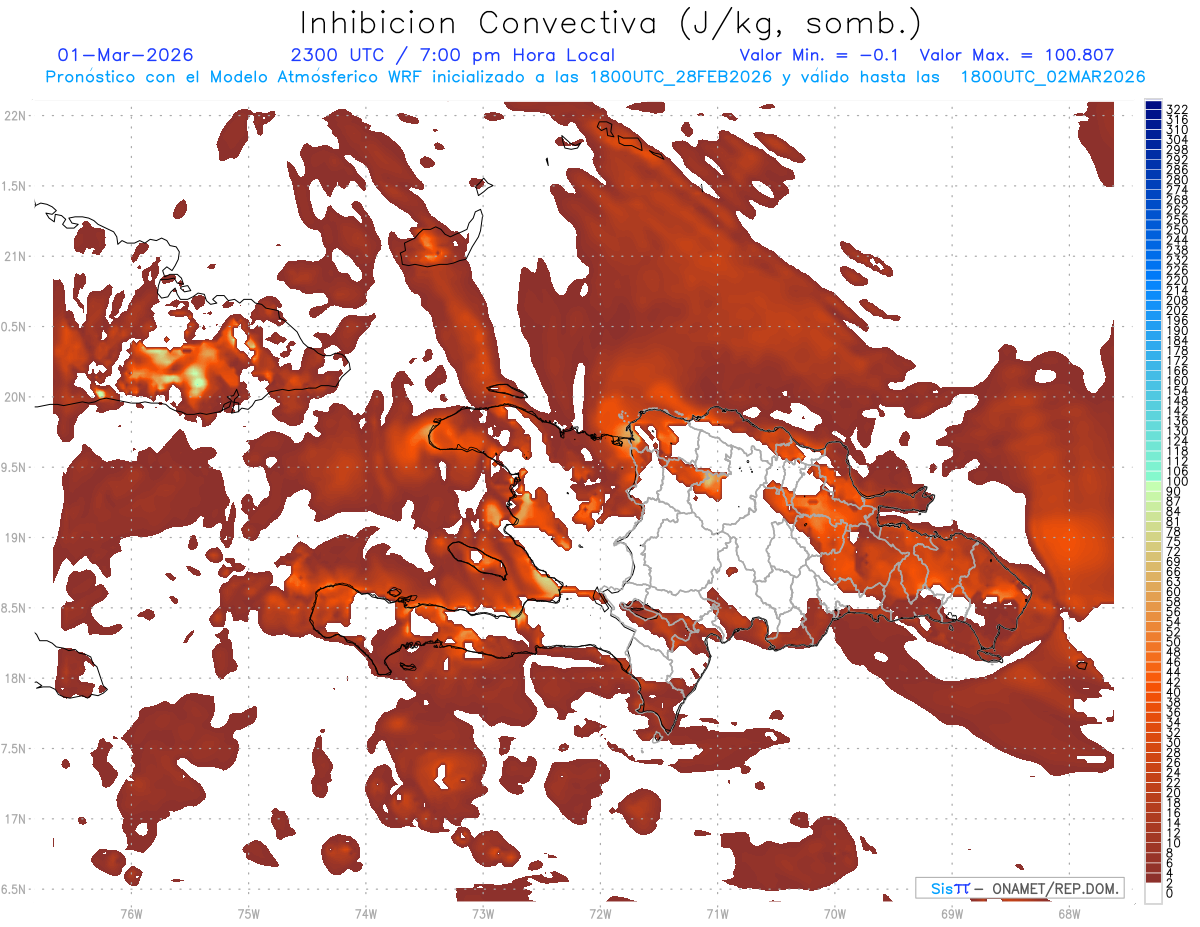
Task: Click the darkest navy swatch atop the colorbar
Action: pyautogui.click(x=1154, y=107)
